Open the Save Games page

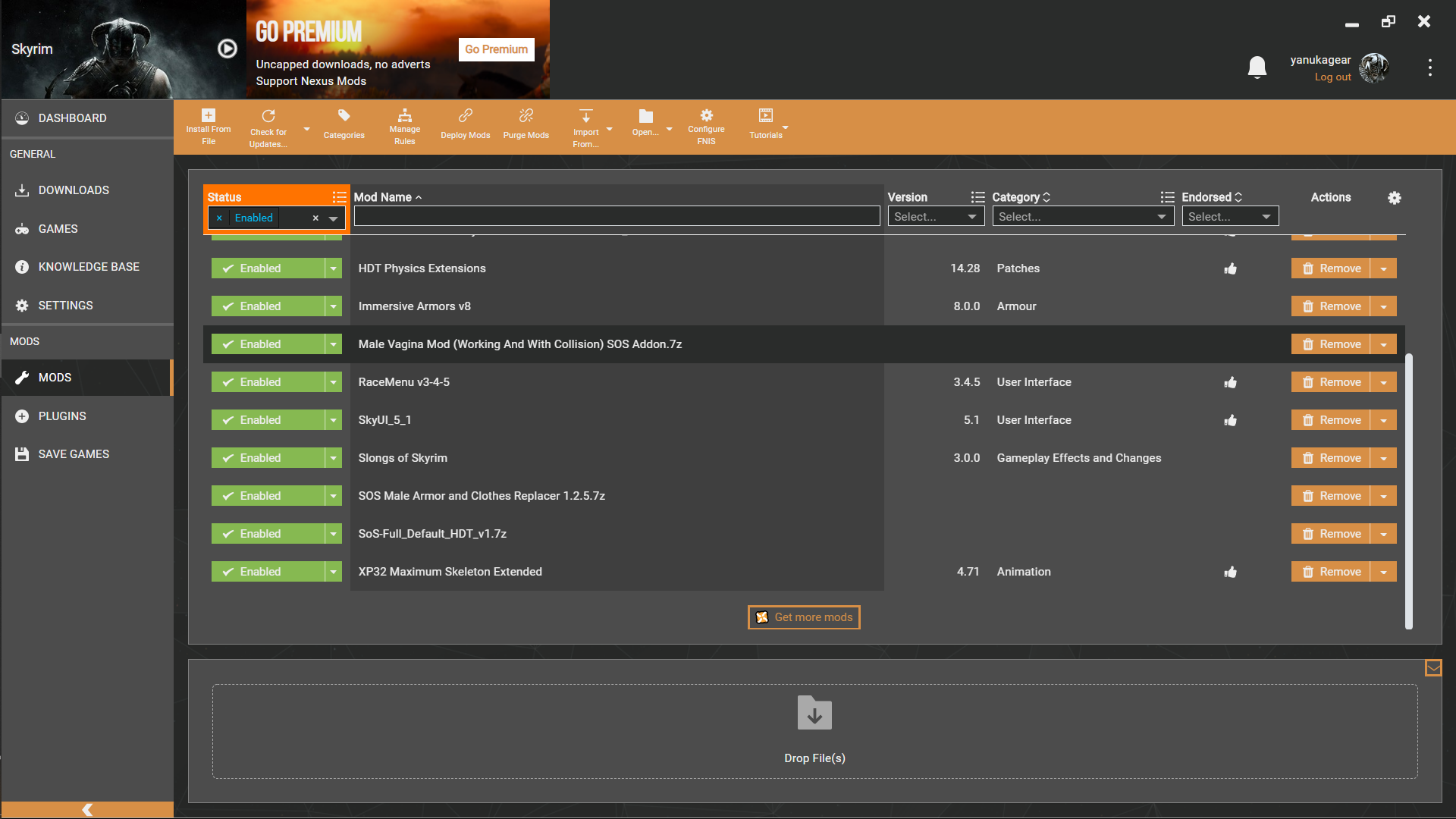click(x=87, y=454)
